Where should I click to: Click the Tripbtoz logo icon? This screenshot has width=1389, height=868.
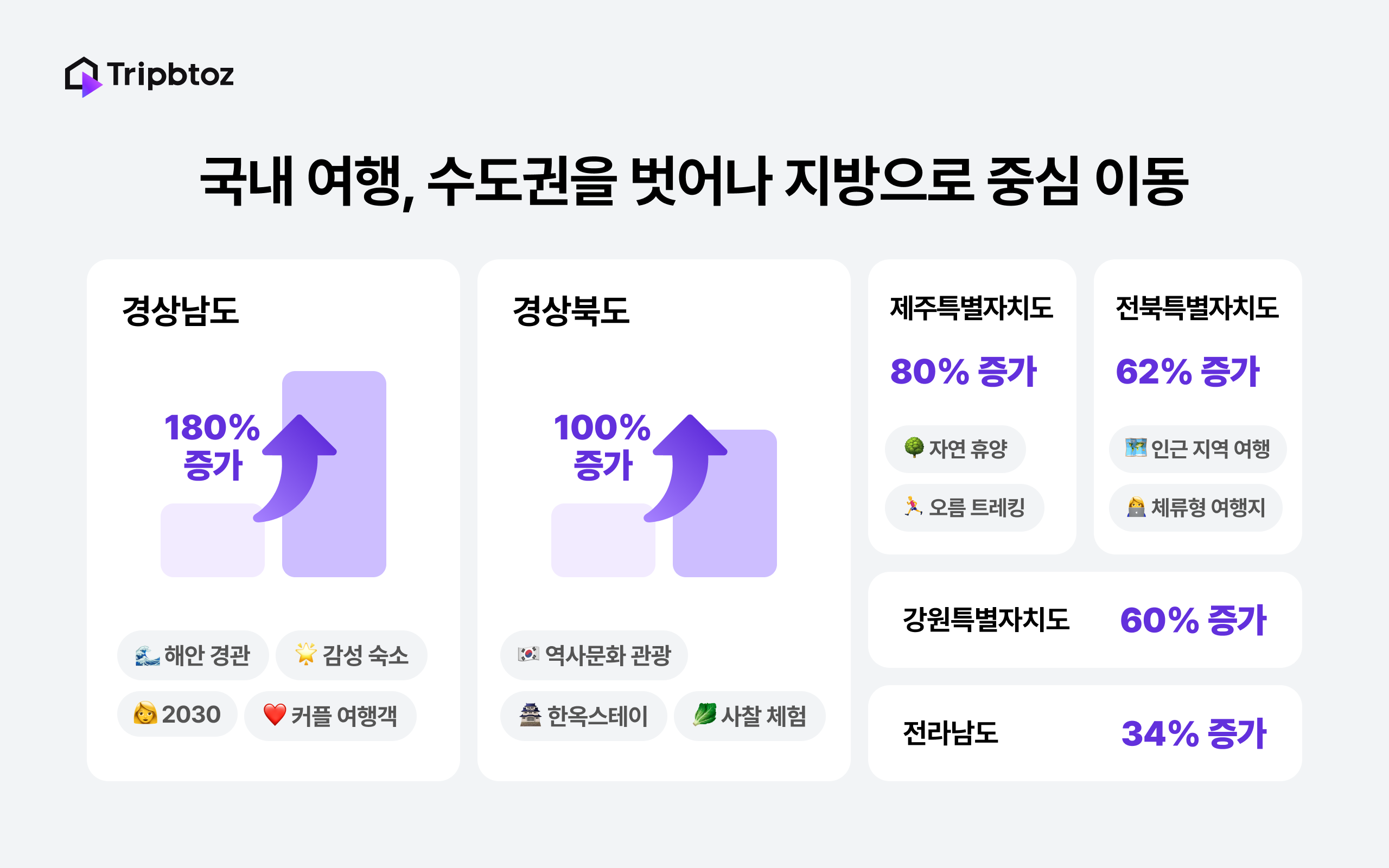82,77
